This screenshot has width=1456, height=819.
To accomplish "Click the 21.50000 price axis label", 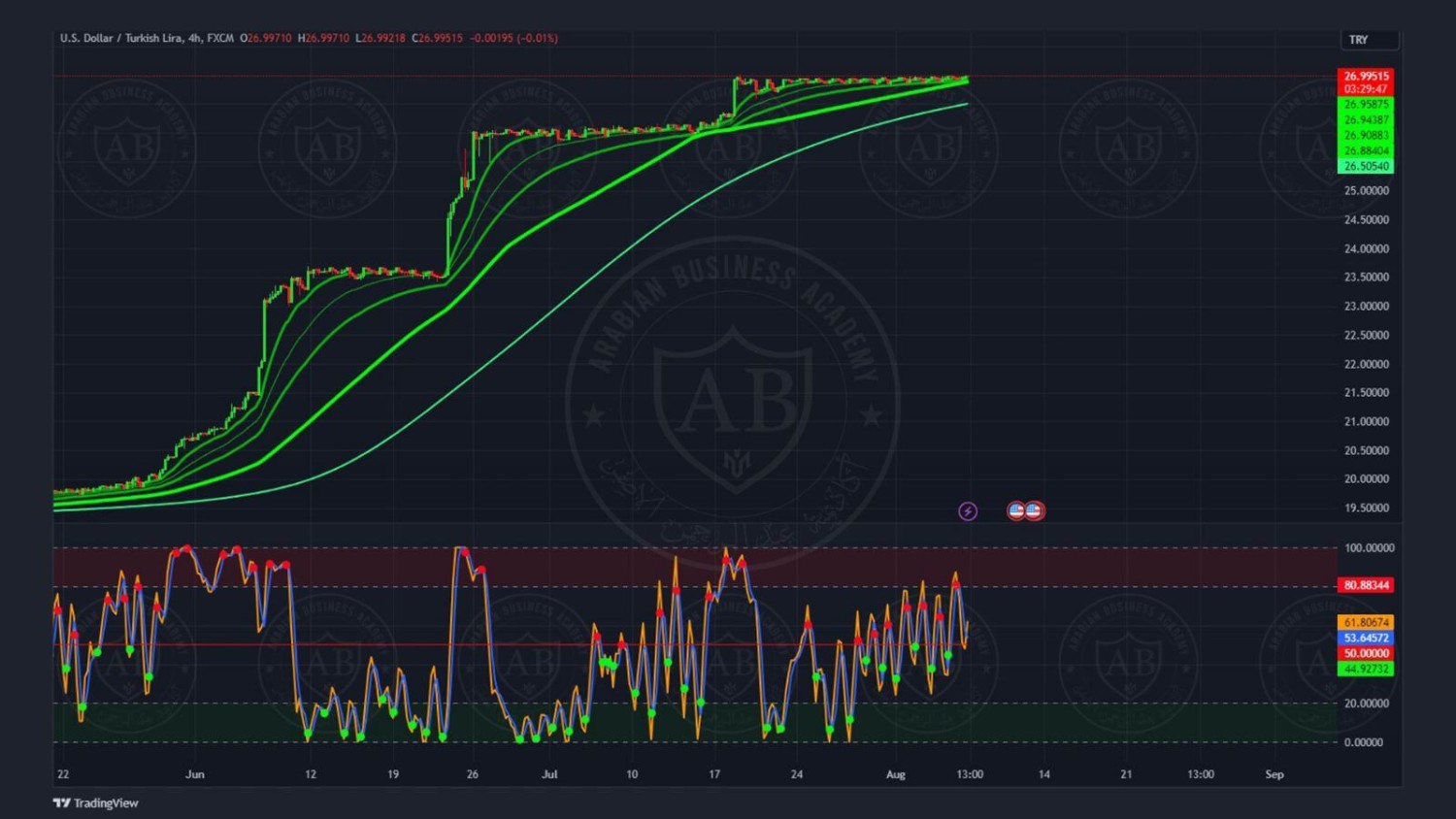I will (1366, 392).
